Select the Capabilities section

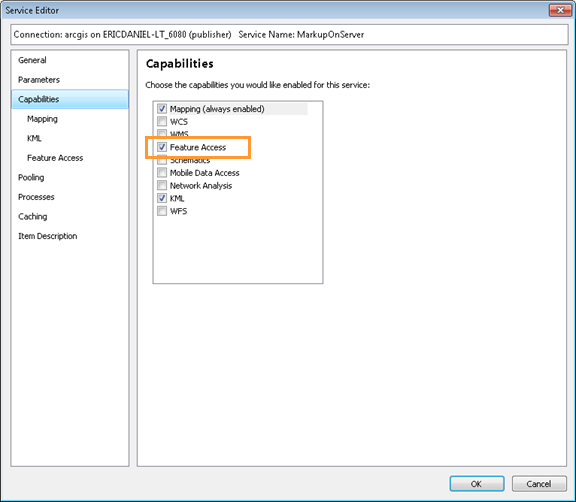pyautogui.click(x=70, y=99)
